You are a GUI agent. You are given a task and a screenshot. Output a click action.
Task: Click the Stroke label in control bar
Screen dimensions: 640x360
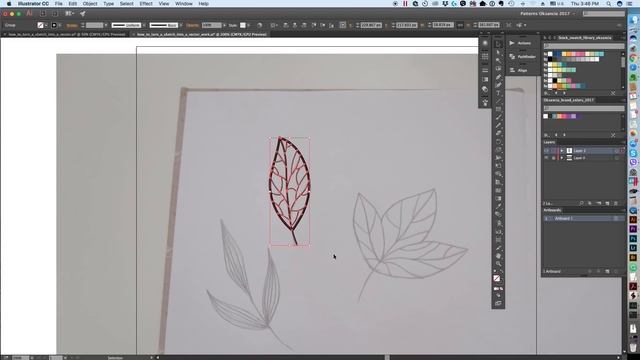pyautogui.click(x=72, y=25)
